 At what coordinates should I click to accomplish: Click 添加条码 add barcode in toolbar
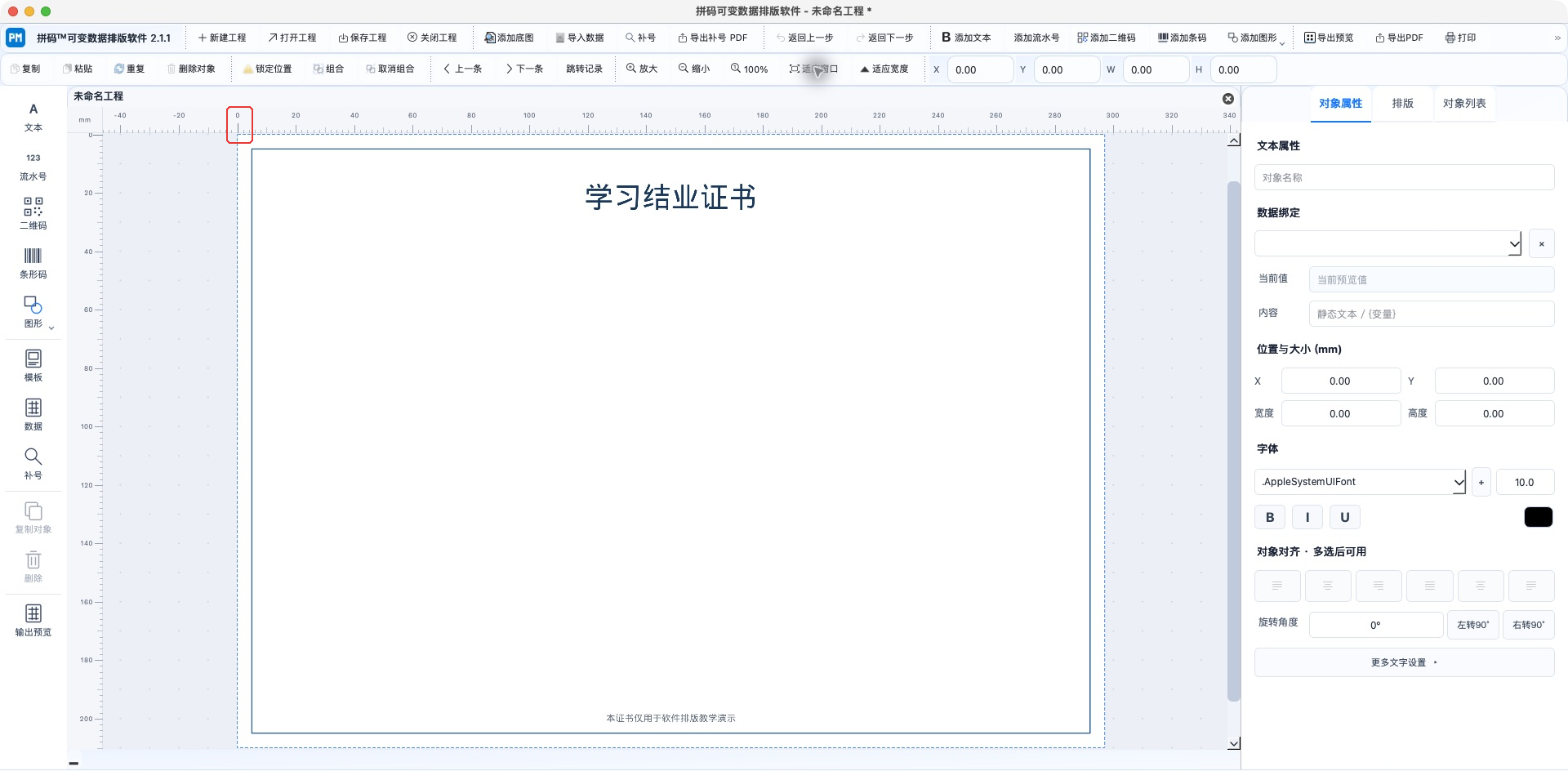coord(1182,38)
